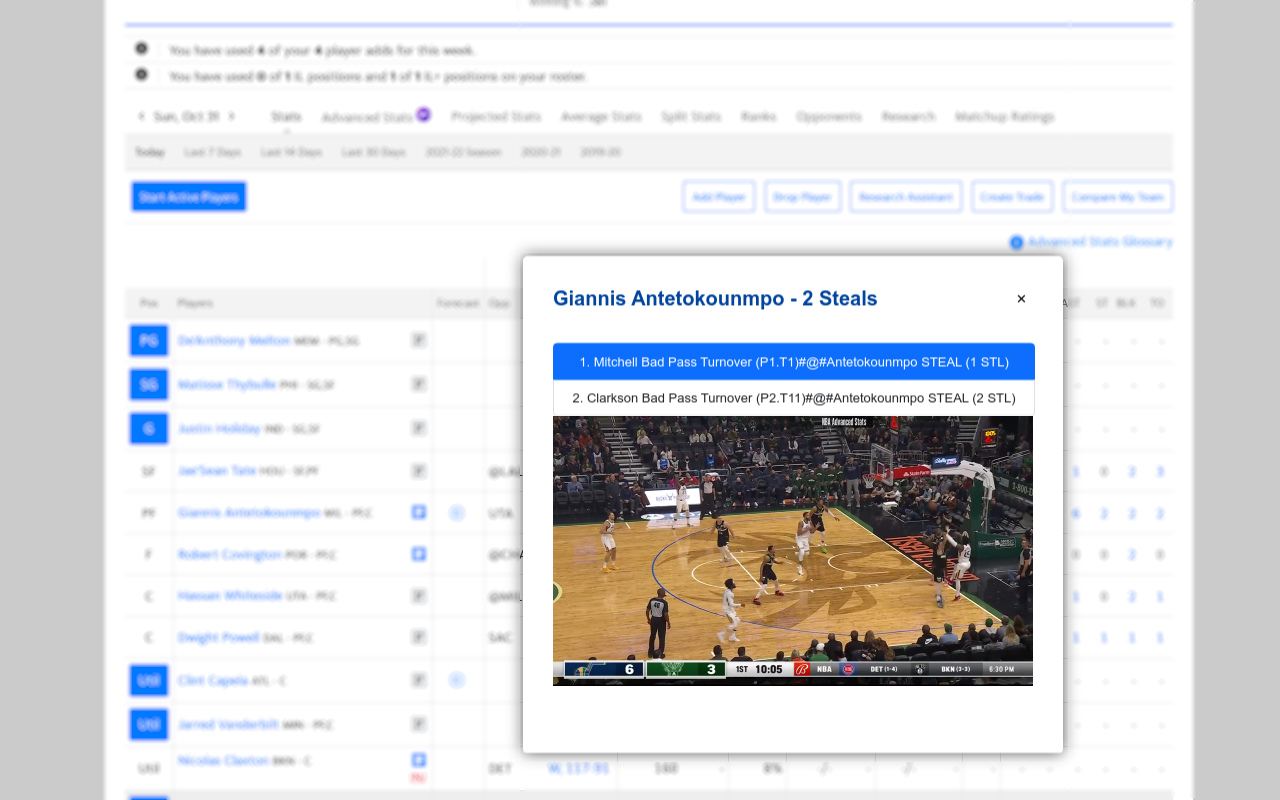Viewport: 1280px width, 800px height.
Task: Click Start Active Players button
Action: click(189, 197)
